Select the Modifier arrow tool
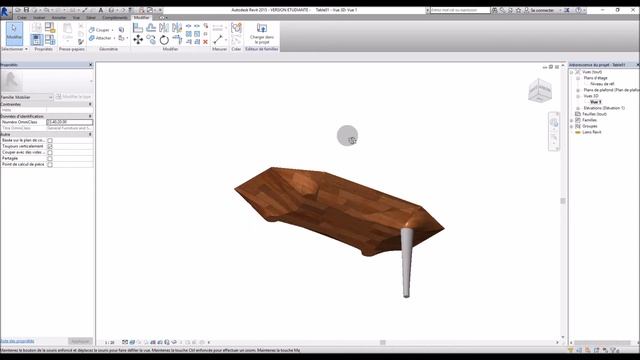This screenshot has height=360, width=640. (14, 33)
